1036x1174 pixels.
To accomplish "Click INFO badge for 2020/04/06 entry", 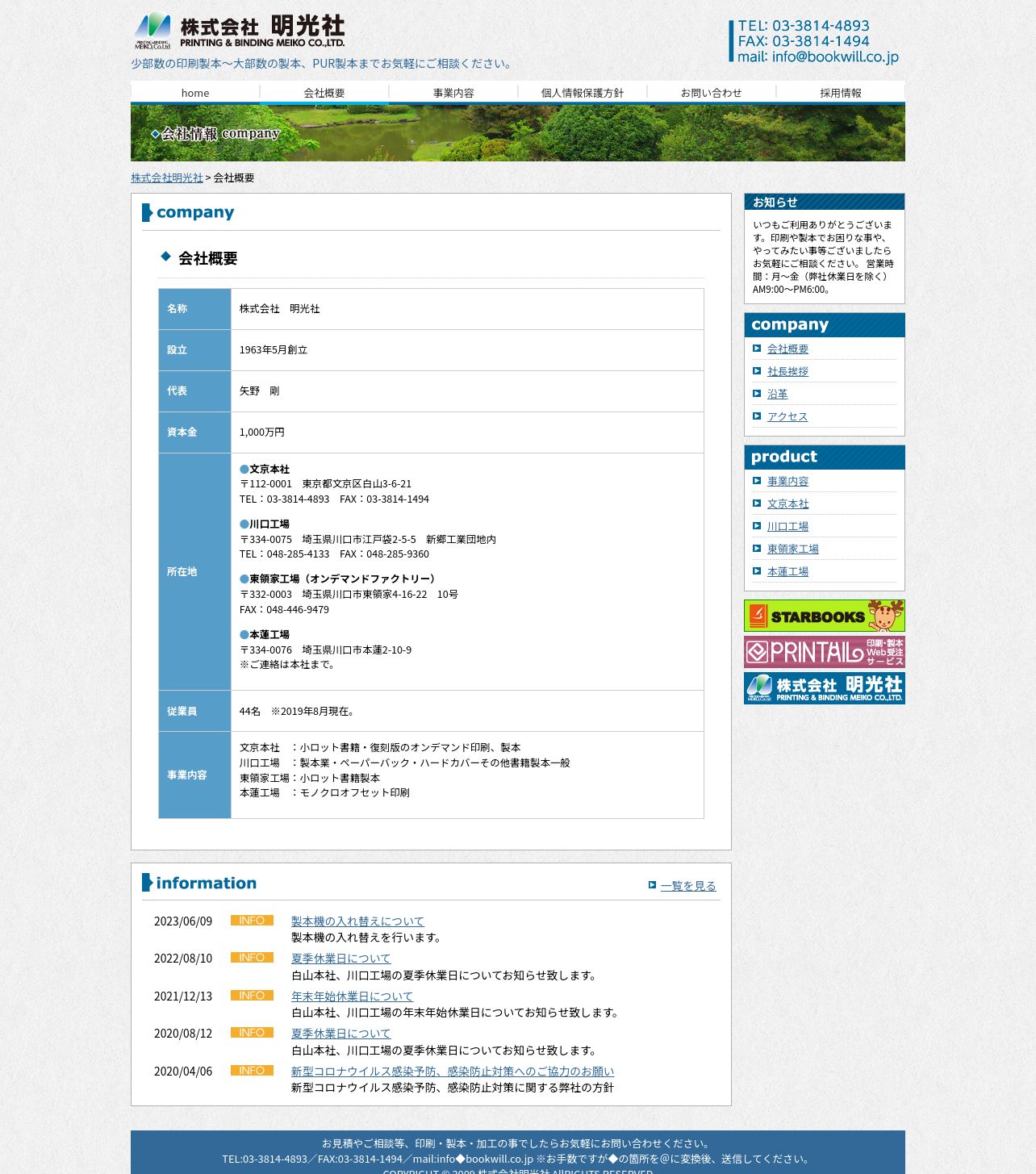I will (252, 1071).
